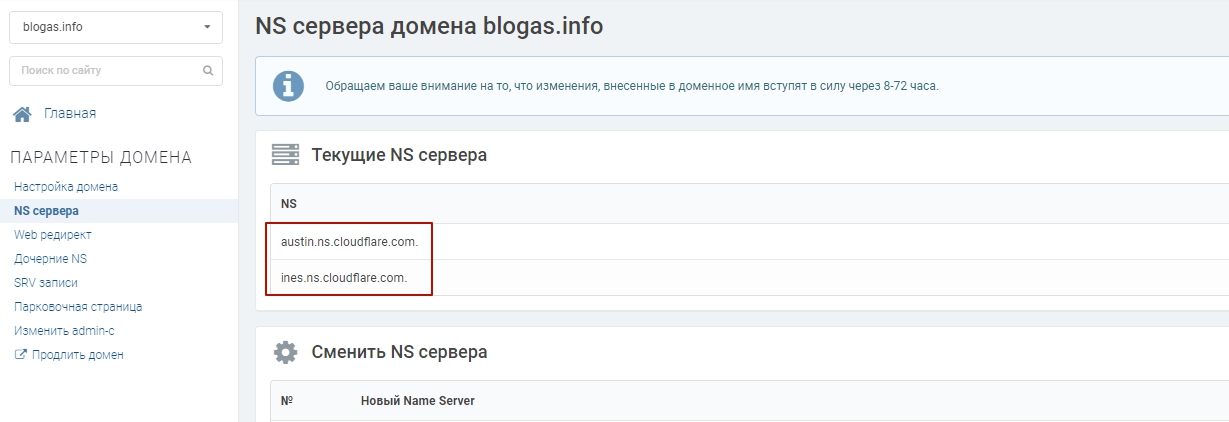Image resolution: width=1229 pixels, height=422 pixels.
Task: Open Настройка домена settings
Action: click(x=66, y=187)
